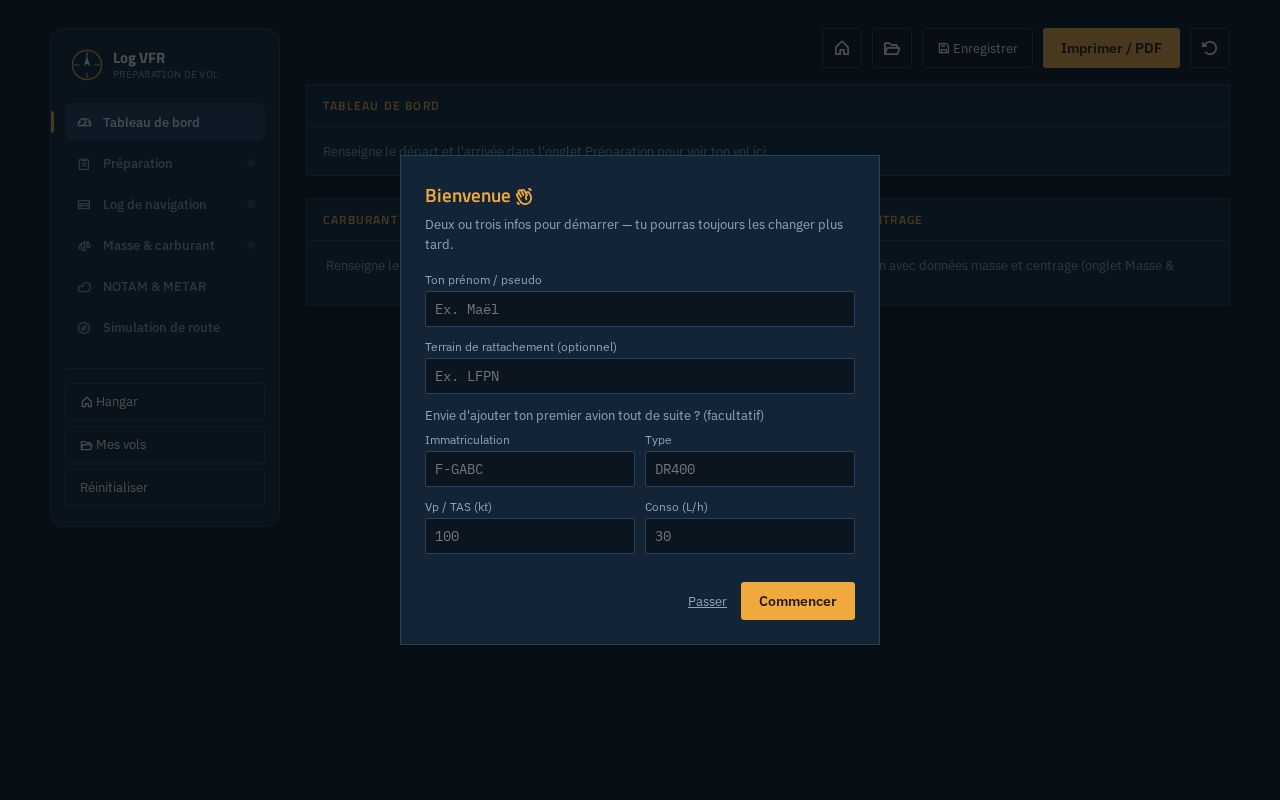1280x800 pixels.
Task: Click the Masse & carburant scale icon
Action: click(84, 245)
